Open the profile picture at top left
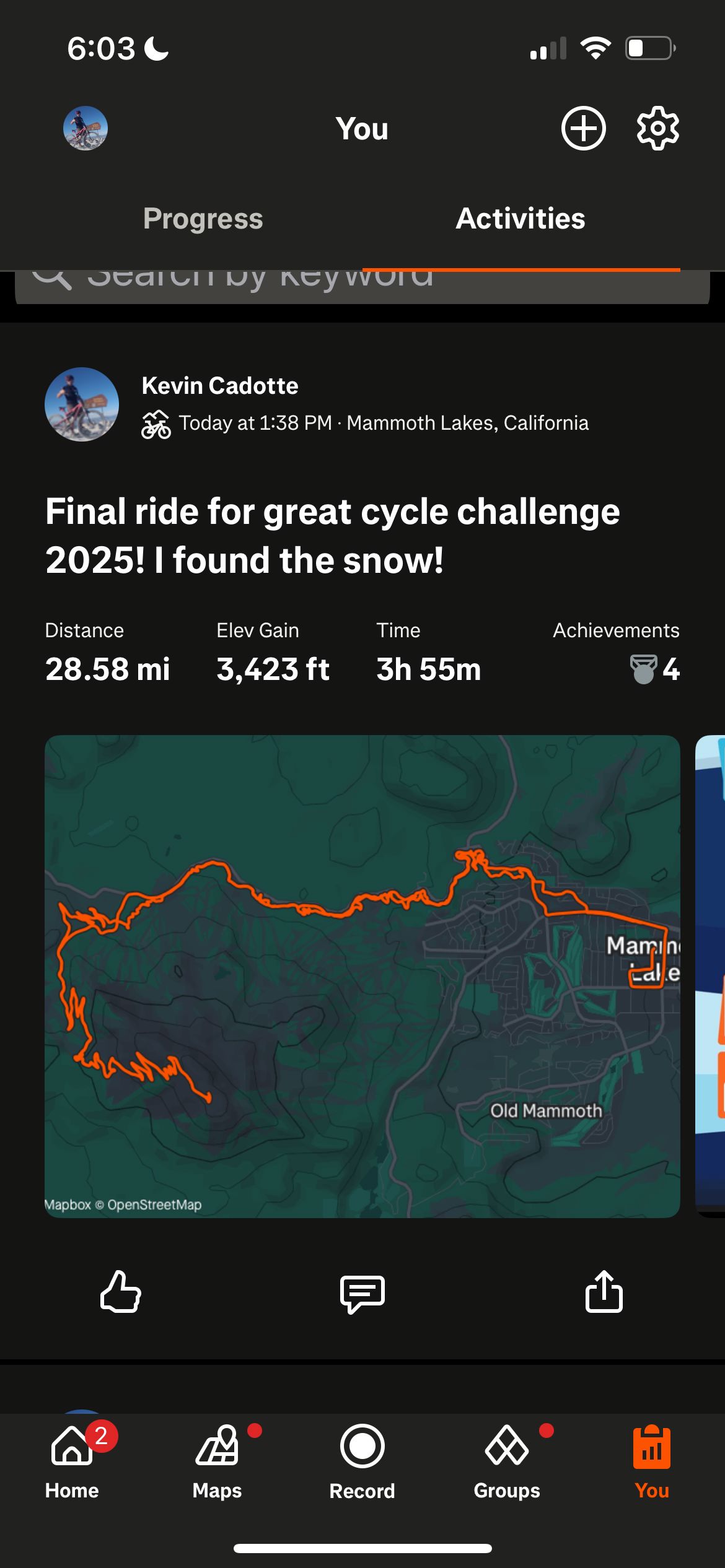Image resolution: width=725 pixels, height=1568 pixels. click(x=86, y=128)
